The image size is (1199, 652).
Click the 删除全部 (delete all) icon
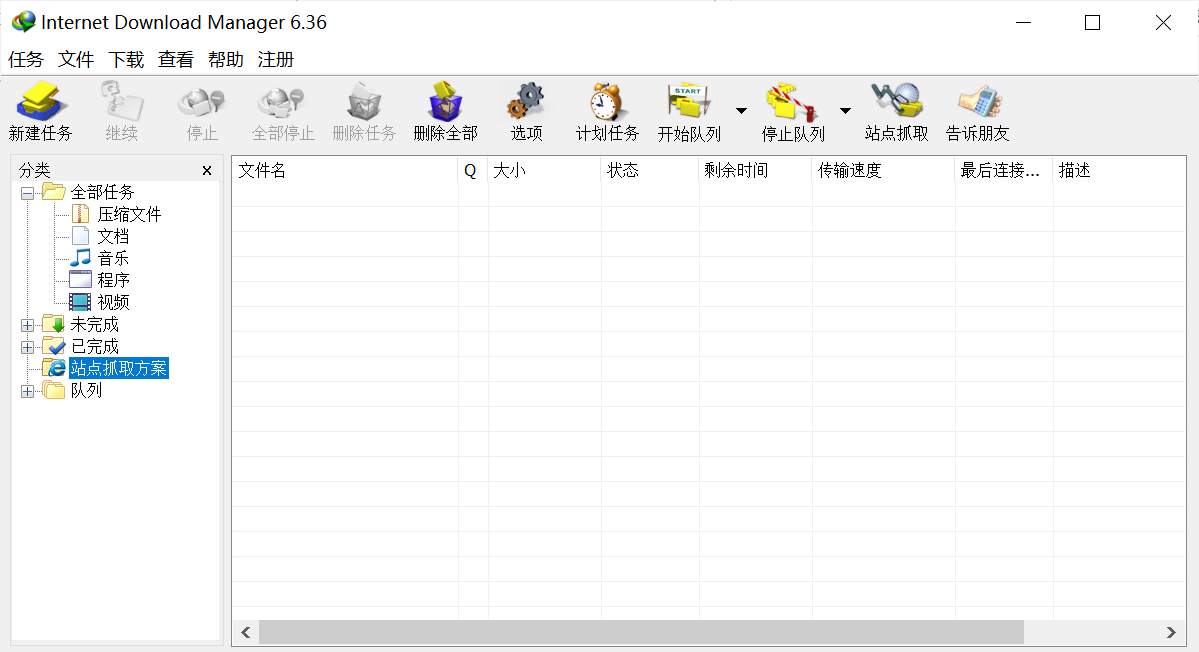pos(445,102)
